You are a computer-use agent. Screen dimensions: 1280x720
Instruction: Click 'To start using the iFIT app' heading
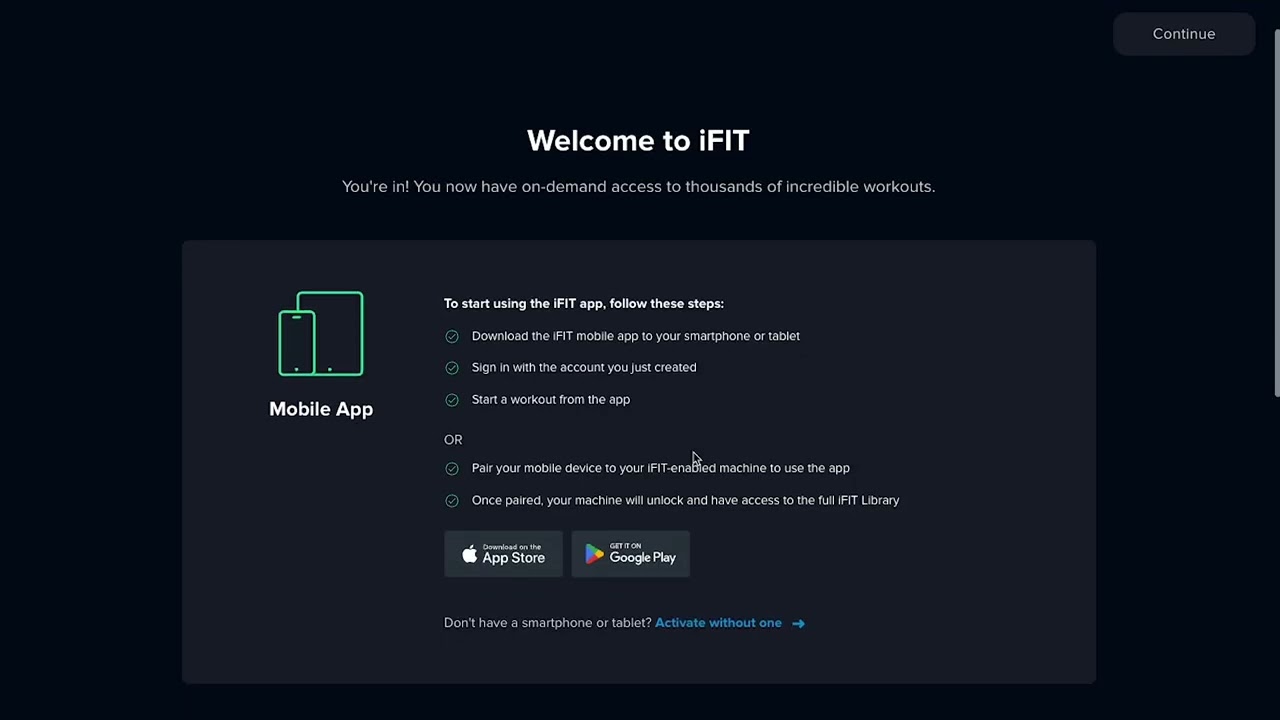[x=584, y=303]
